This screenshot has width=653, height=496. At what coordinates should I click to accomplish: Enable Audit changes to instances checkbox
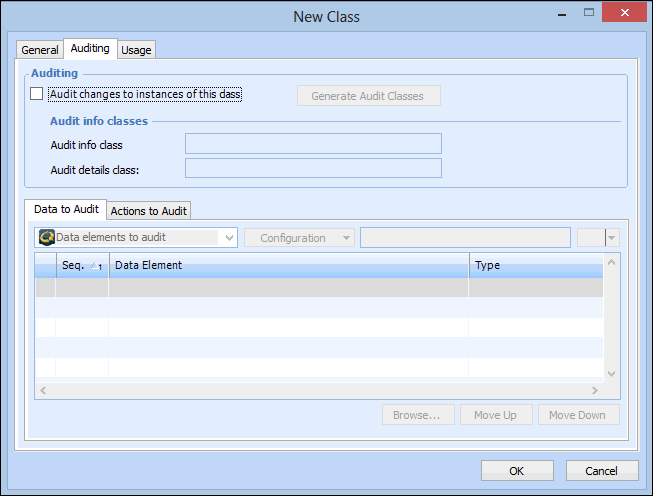pos(37,94)
